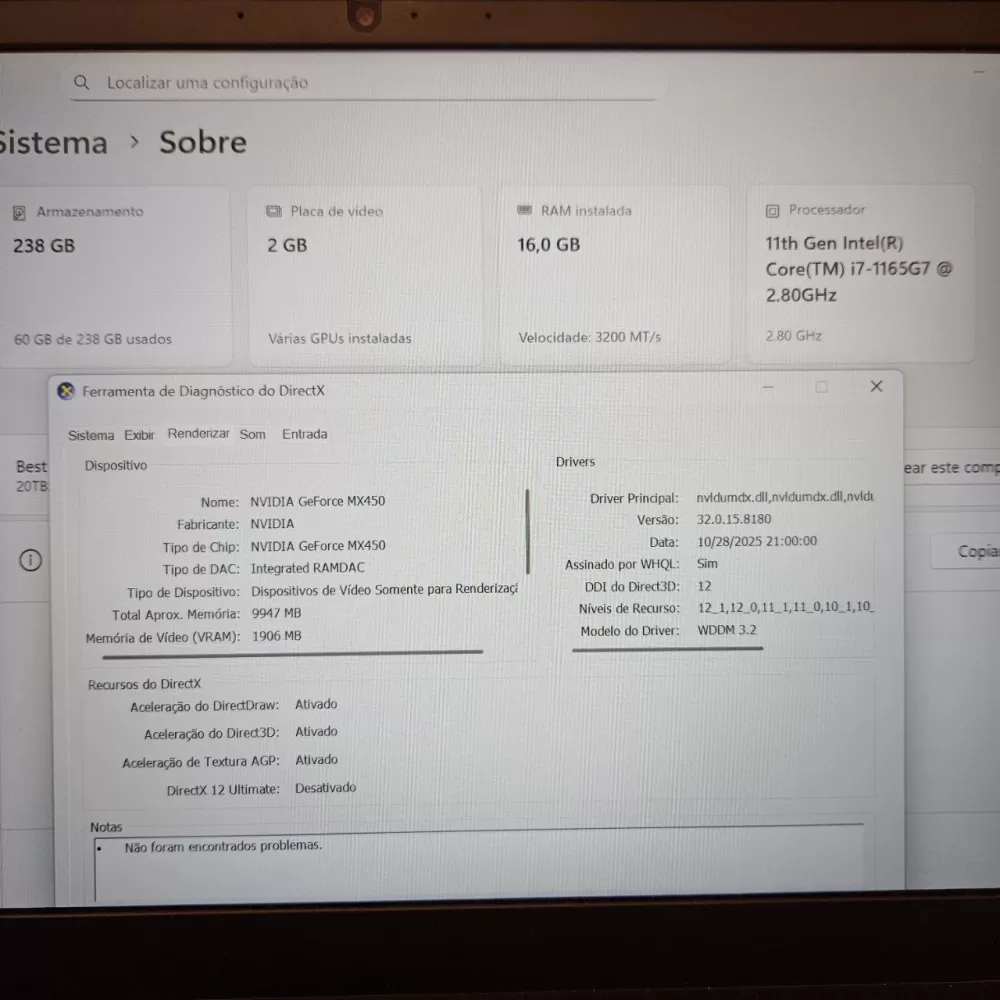Select the Renderizar tab
Screen dimensions: 1000x1000
[198, 434]
